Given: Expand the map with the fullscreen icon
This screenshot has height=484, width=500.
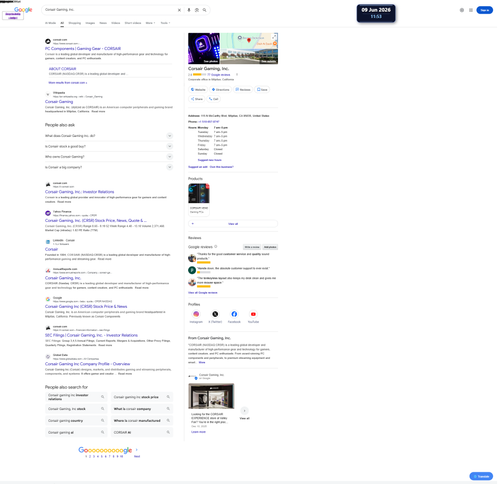Looking at the screenshot, I should coord(274,37).
